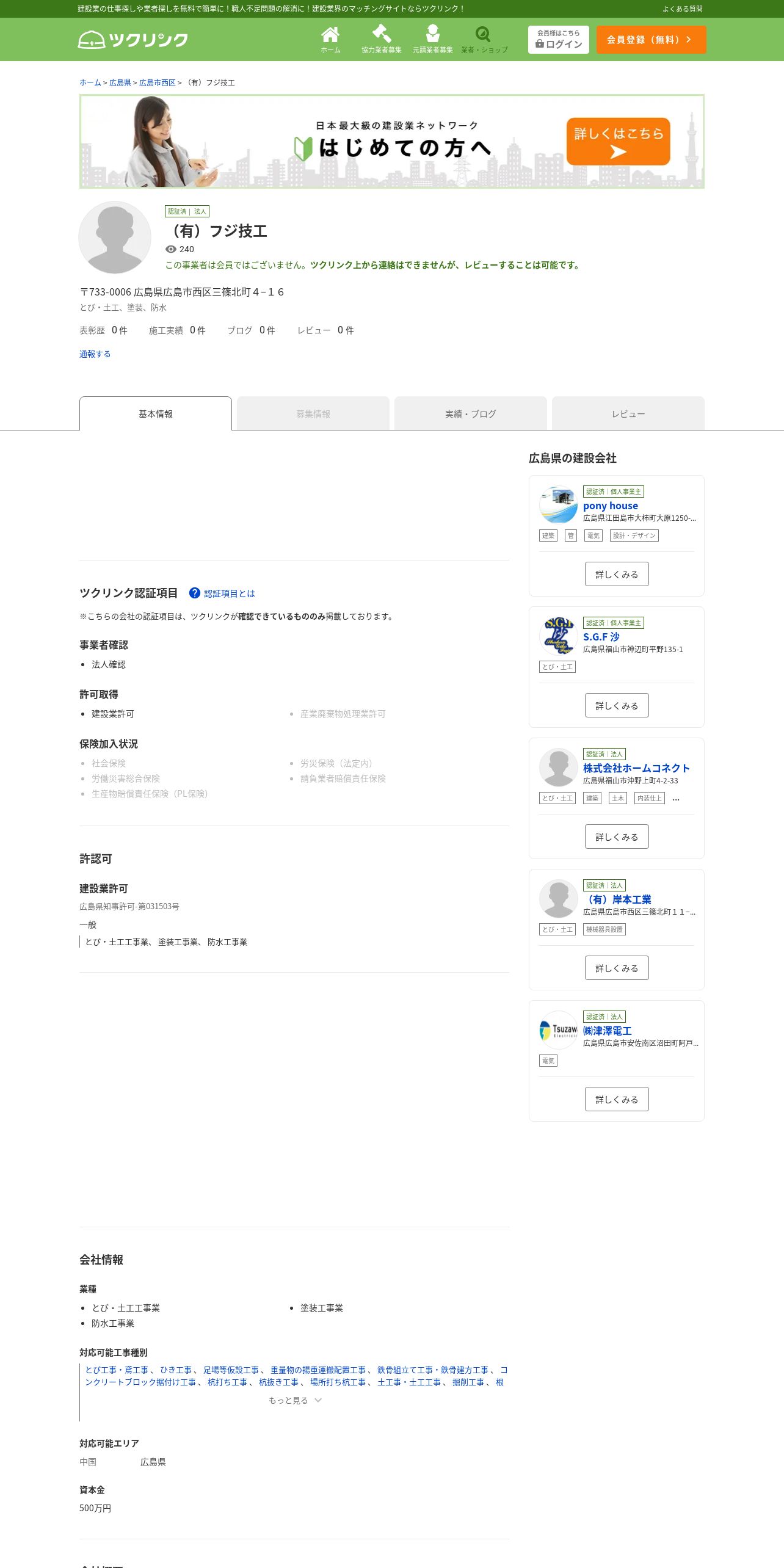Select the 基本情報 tab
784x1568 pixels.
156,413
